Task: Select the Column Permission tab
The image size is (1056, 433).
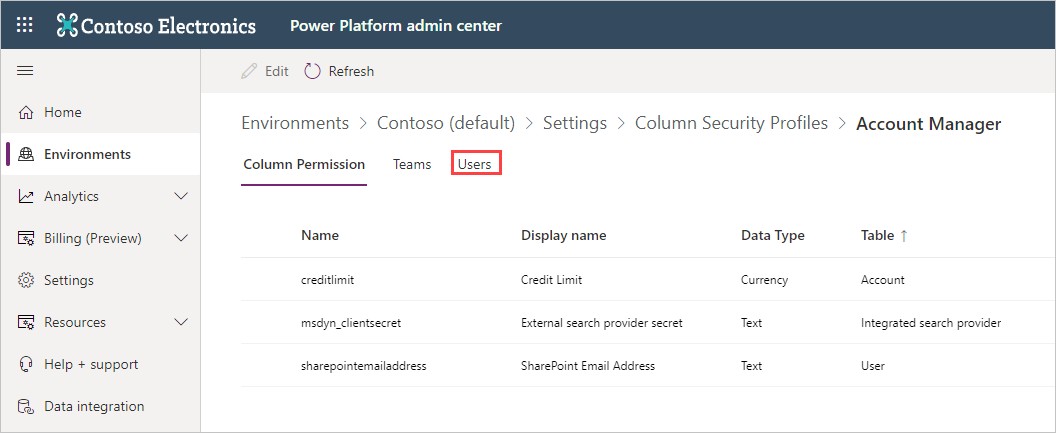Action: (304, 164)
